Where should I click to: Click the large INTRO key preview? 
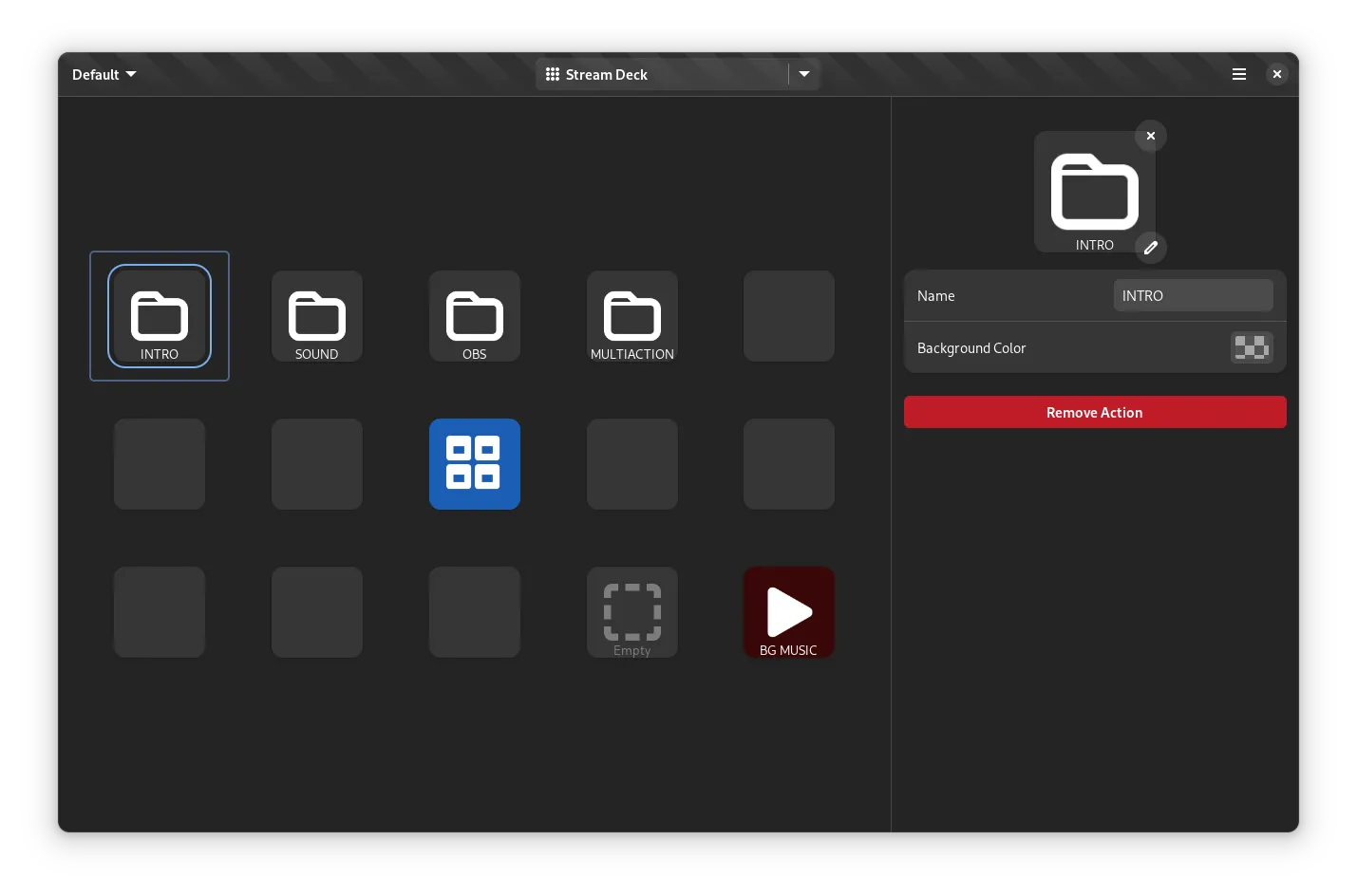click(x=1094, y=193)
